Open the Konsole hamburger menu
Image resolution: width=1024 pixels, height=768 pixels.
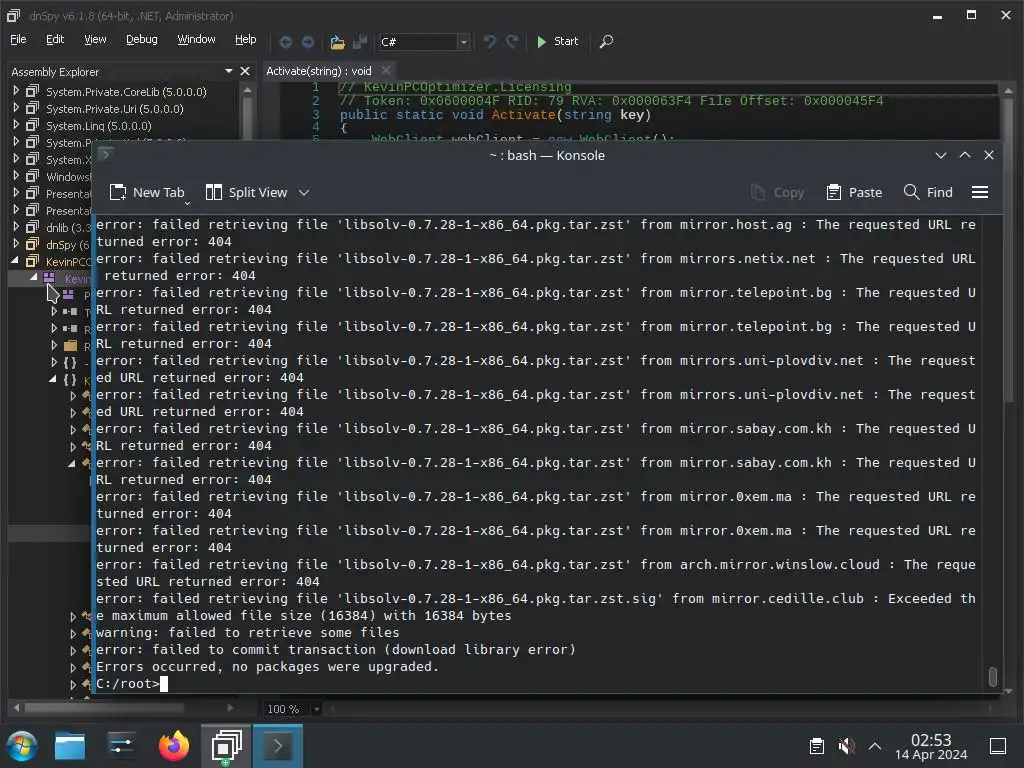pos(980,192)
